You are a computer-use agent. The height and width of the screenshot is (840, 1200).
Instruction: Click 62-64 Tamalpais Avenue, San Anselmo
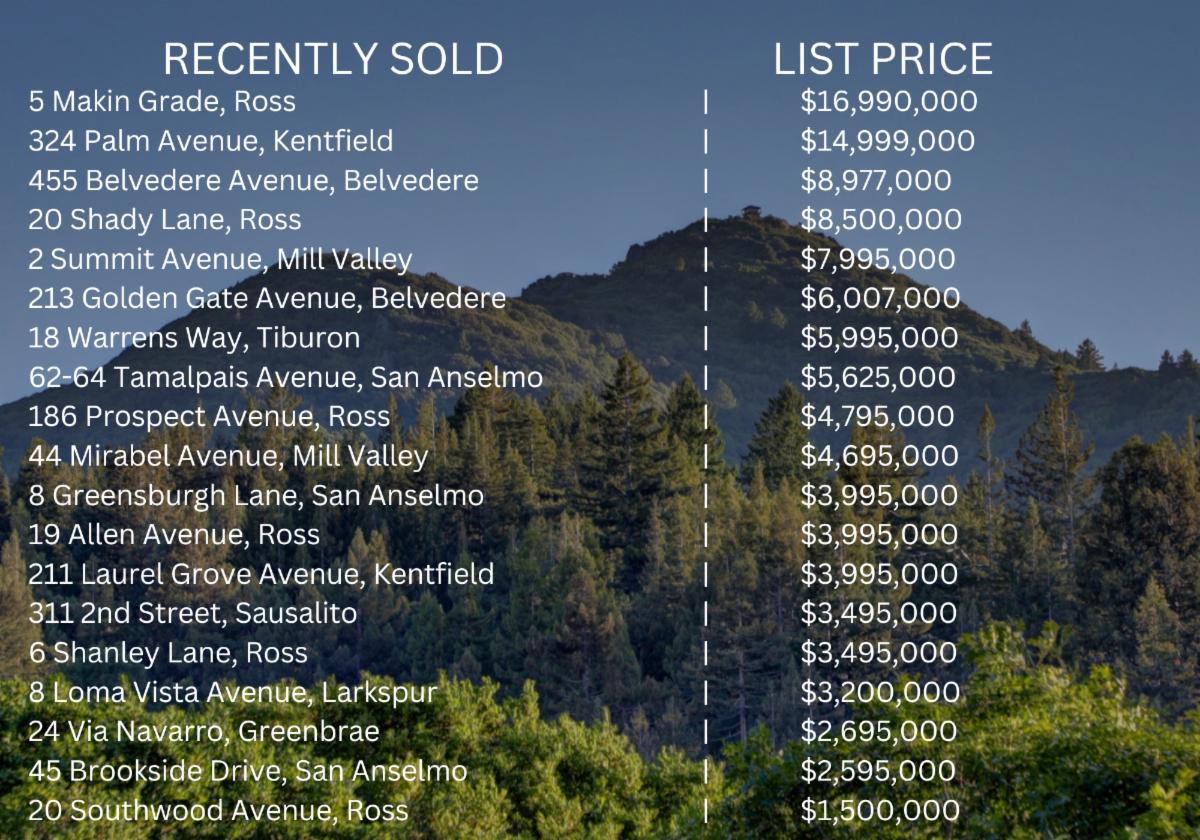286,377
